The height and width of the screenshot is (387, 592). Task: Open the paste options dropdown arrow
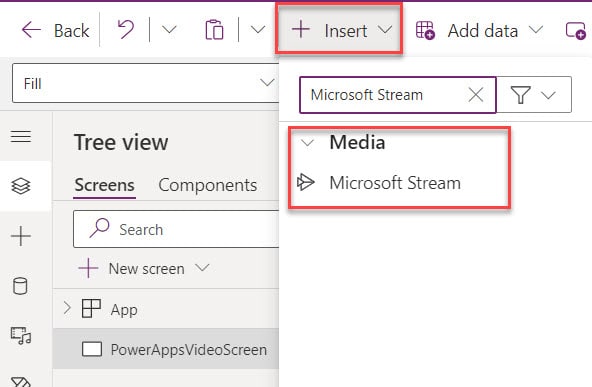pos(258,29)
